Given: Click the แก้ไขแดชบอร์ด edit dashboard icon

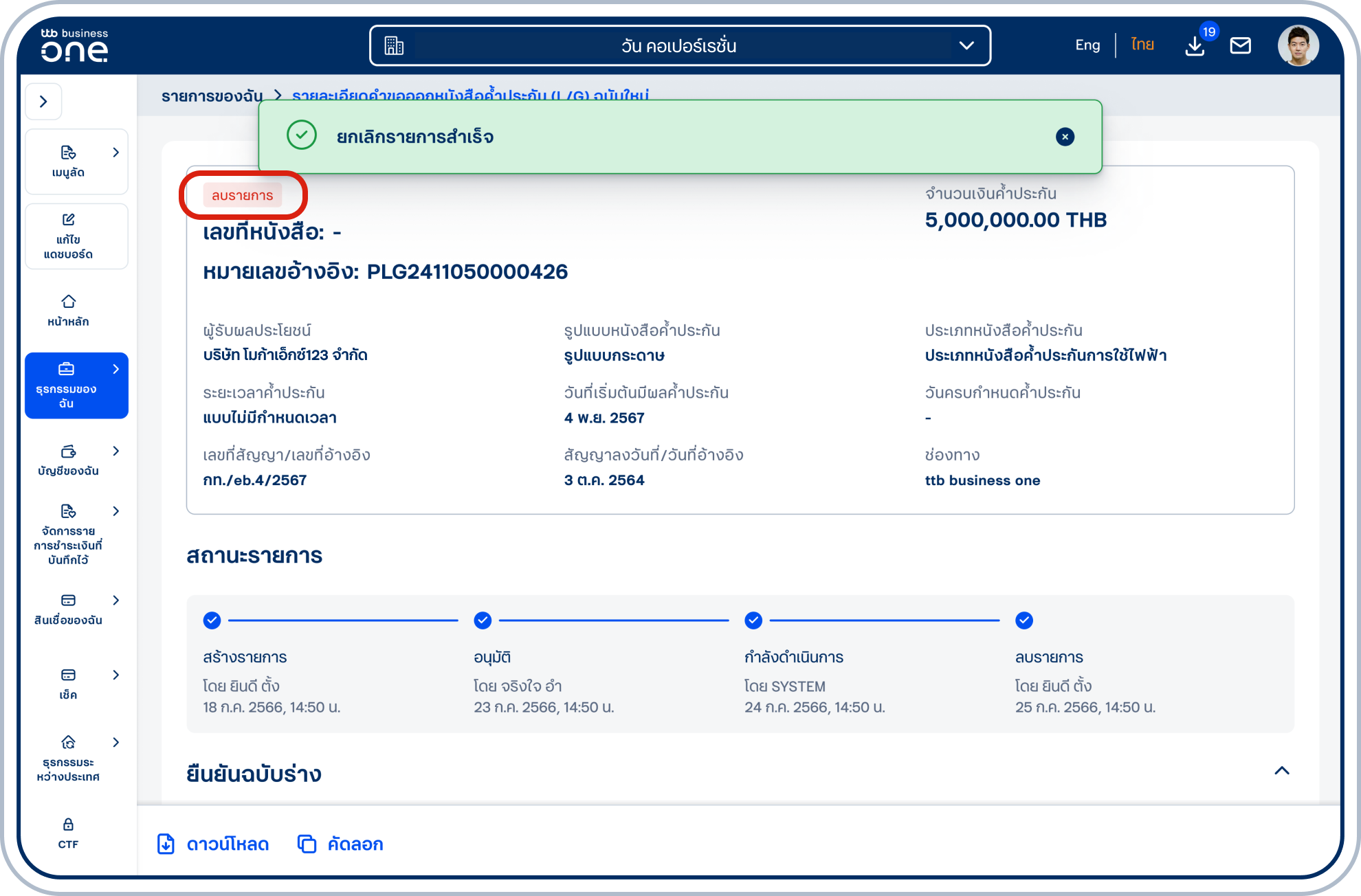Looking at the screenshot, I should point(68,220).
